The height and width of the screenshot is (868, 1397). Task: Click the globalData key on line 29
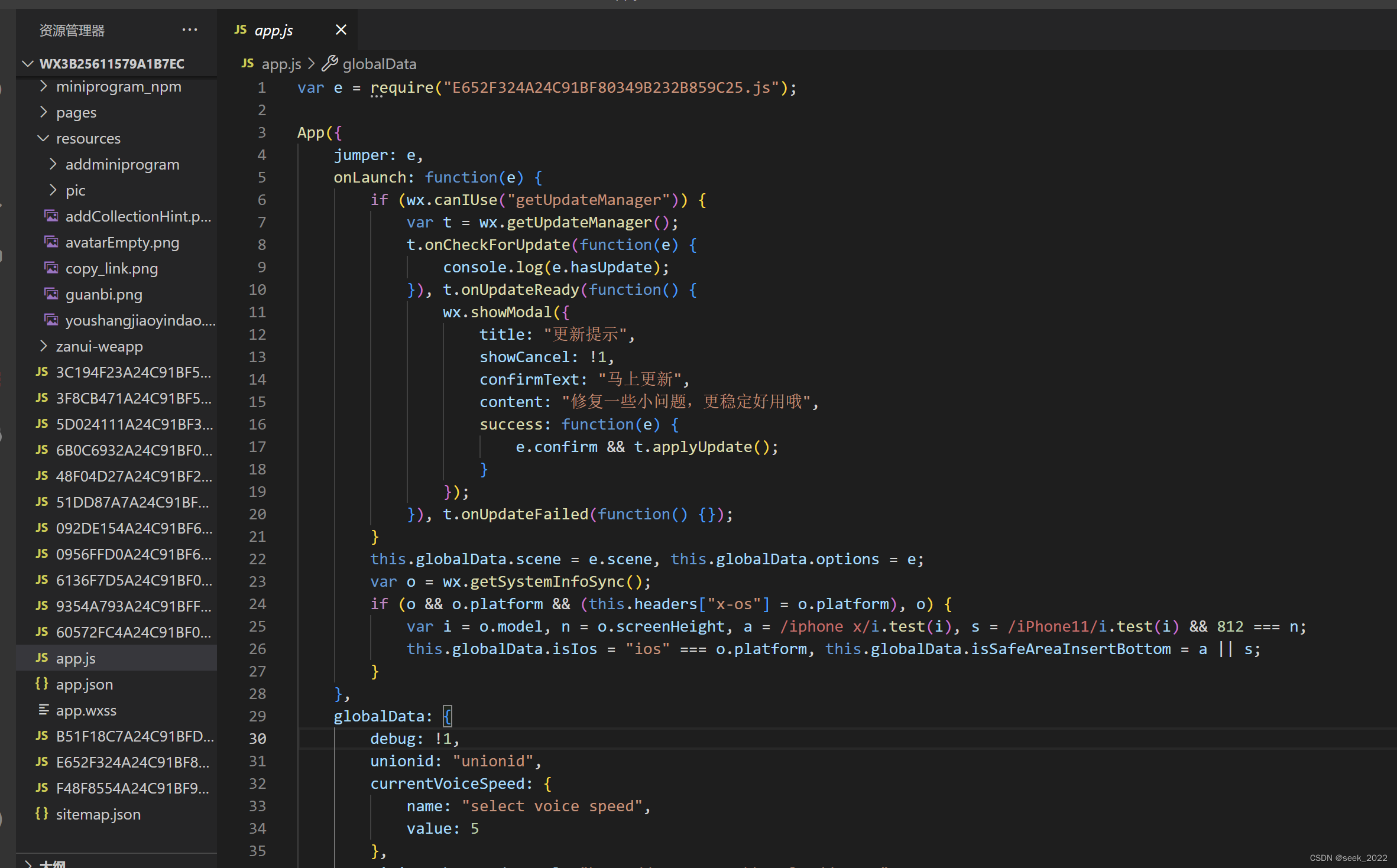pyautogui.click(x=379, y=716)
